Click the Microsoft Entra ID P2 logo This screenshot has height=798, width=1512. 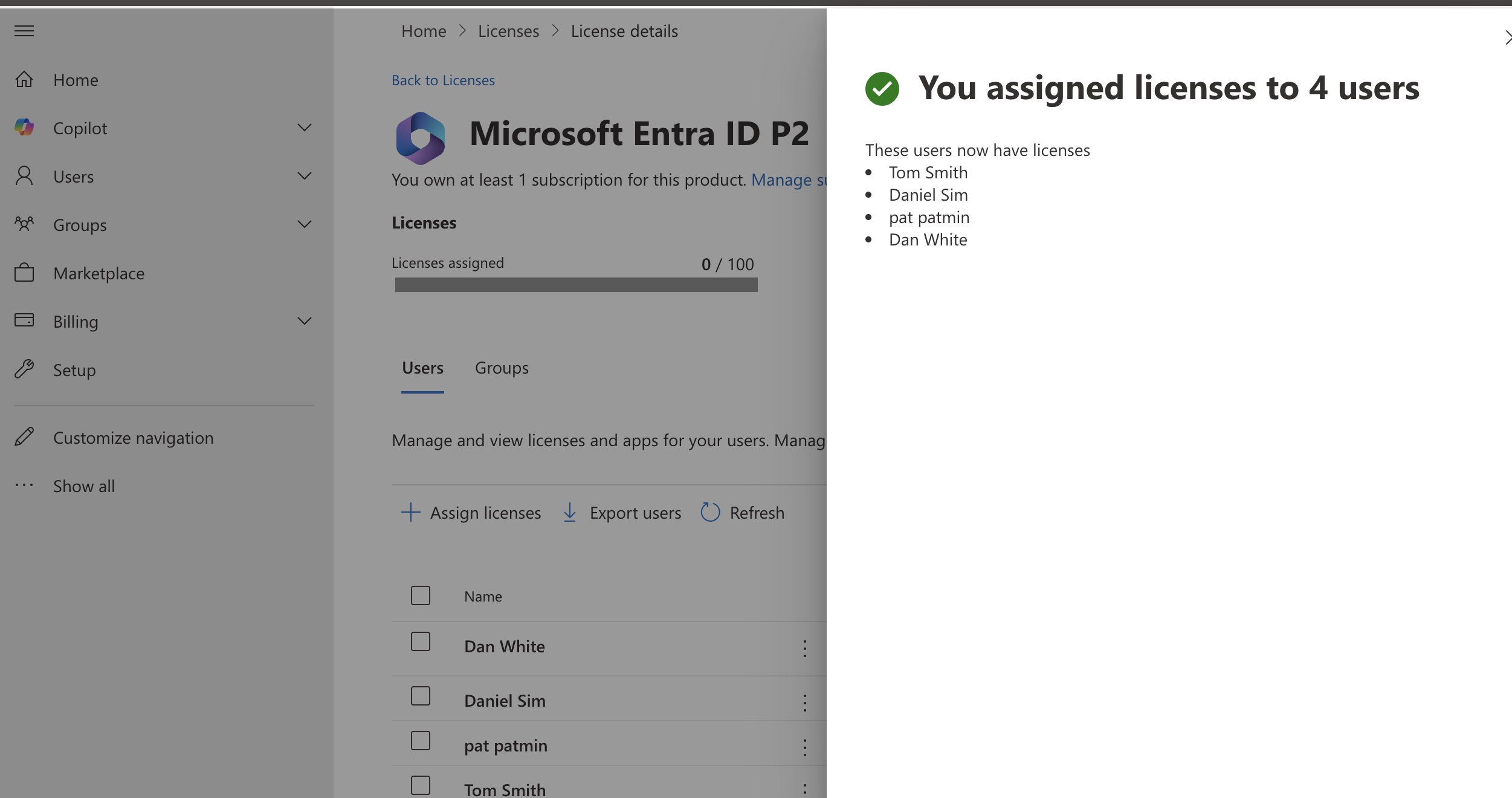pyautogui.click(x=421, y=138)
